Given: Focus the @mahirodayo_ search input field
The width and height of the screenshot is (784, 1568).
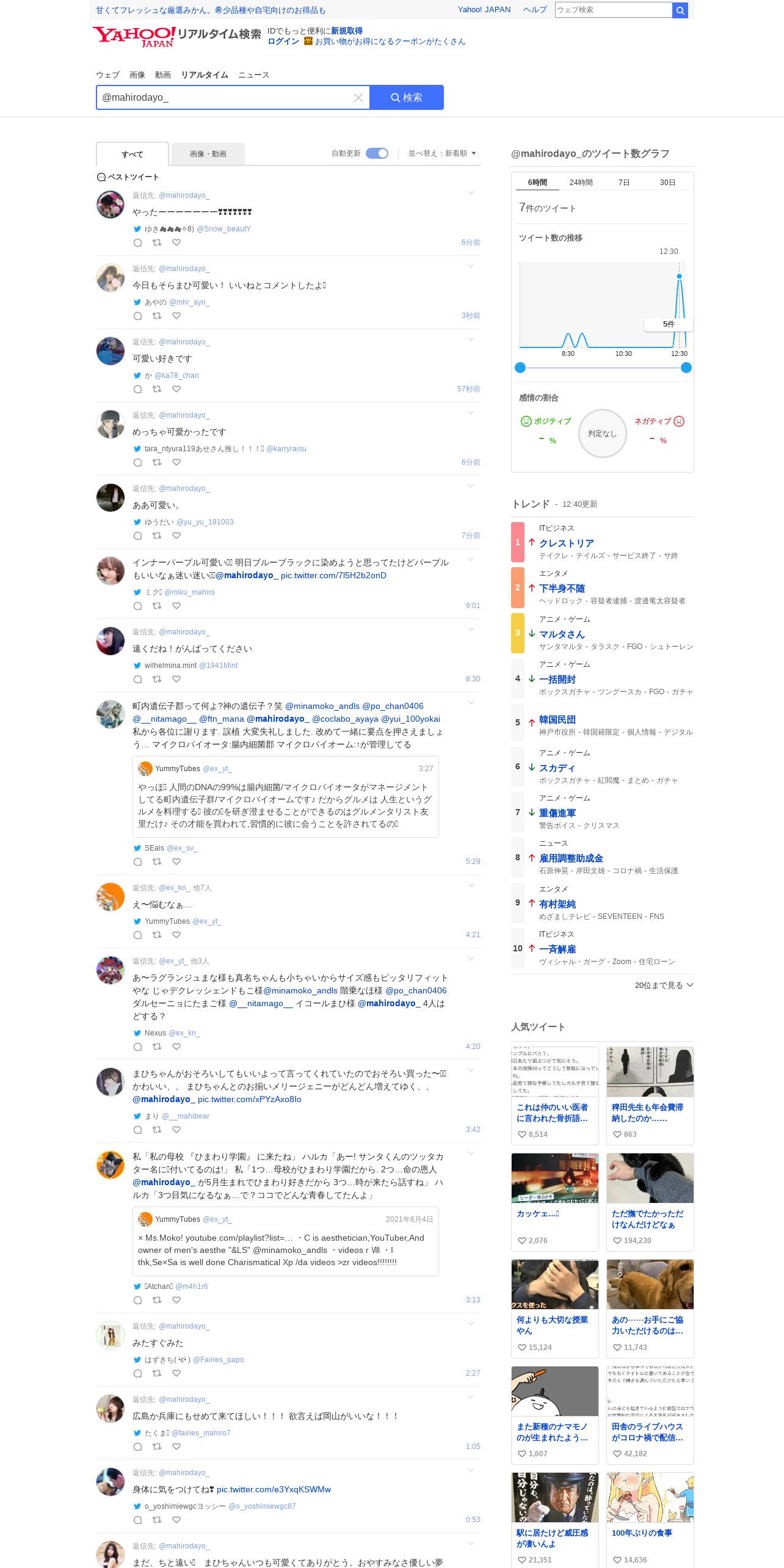Looking at the screenshot, I should pyautogui.click(x=225, y=98).
